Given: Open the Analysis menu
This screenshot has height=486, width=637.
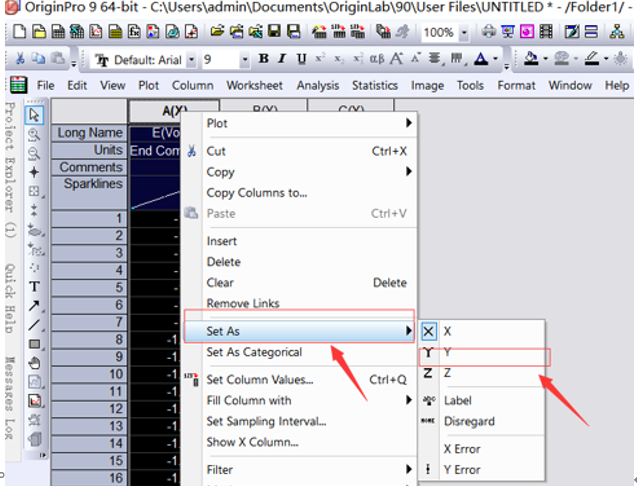Looking at the screenshot, I should [x=318, y=85].
